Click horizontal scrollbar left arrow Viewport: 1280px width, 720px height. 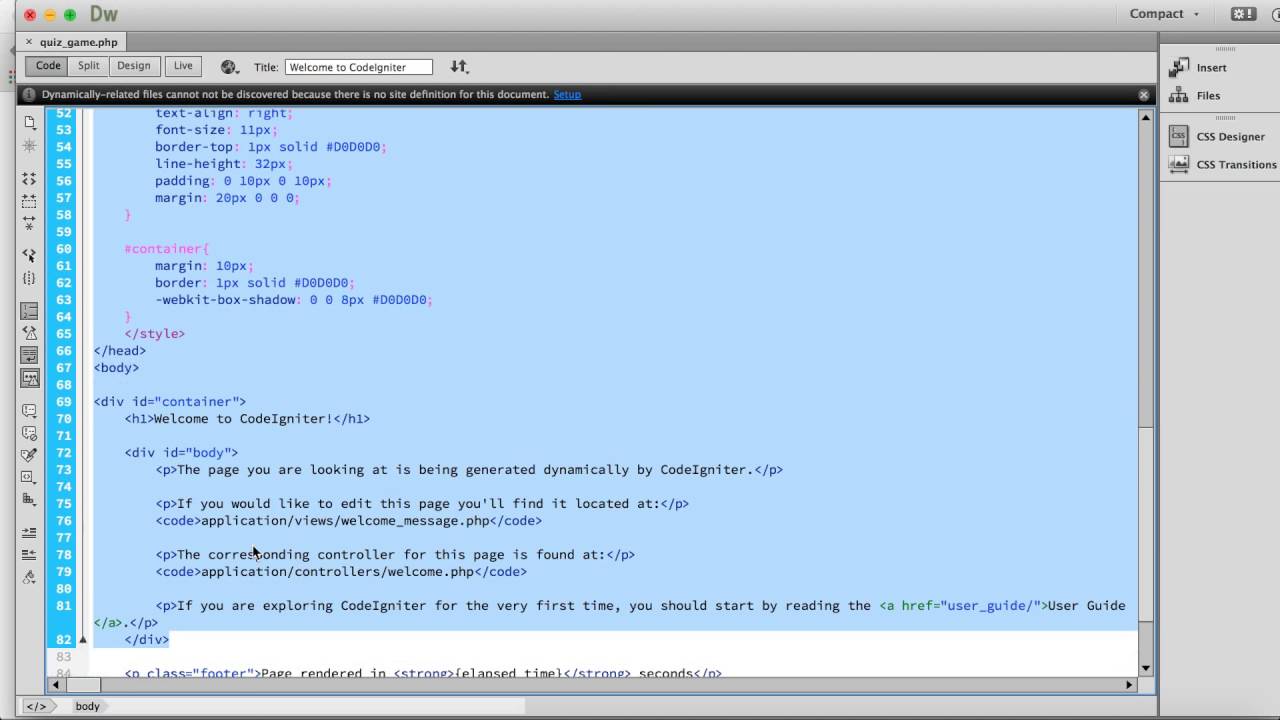tap(56, 685)
